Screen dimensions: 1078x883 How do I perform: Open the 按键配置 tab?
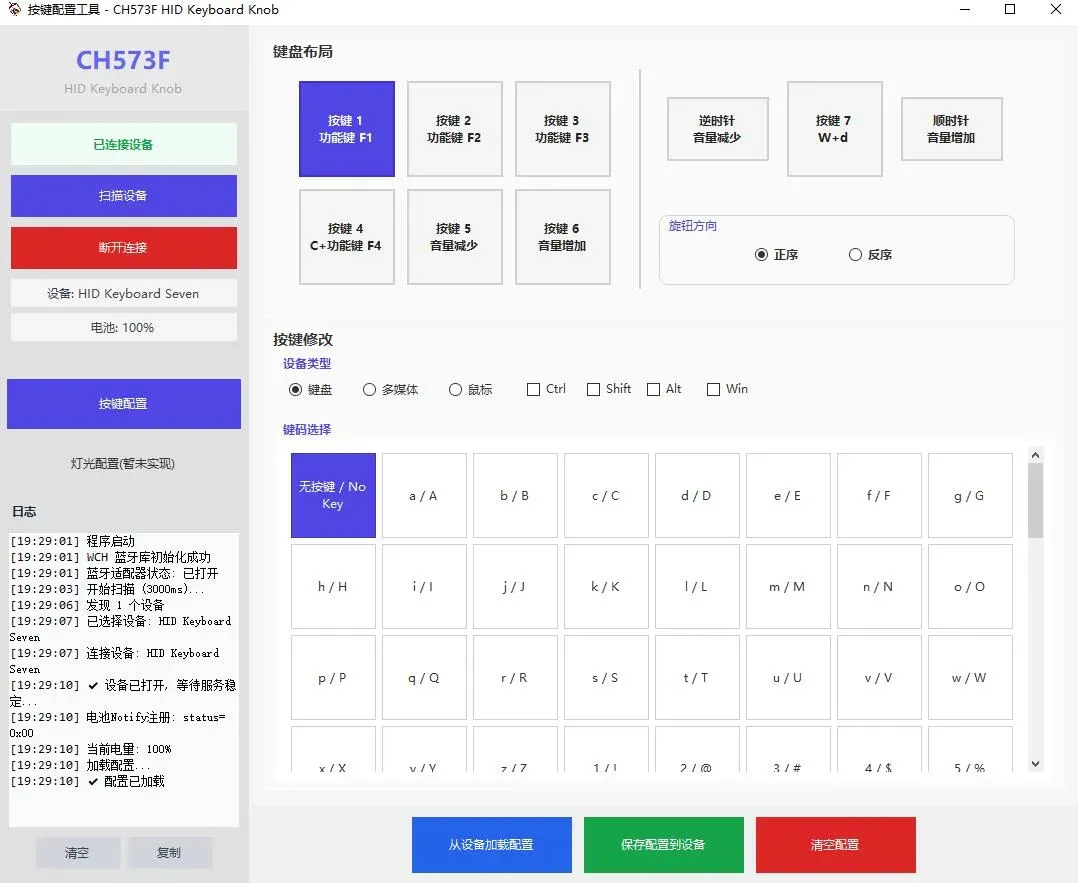124,404
